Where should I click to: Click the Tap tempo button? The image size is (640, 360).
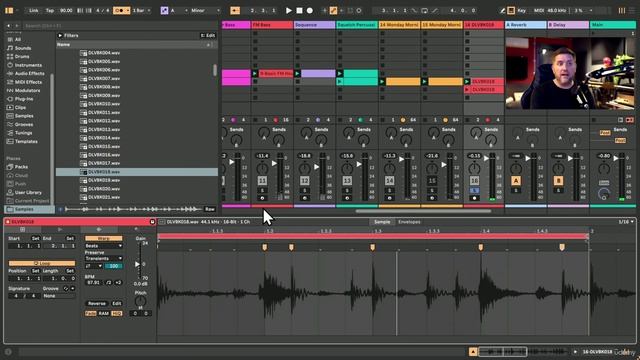50,10
